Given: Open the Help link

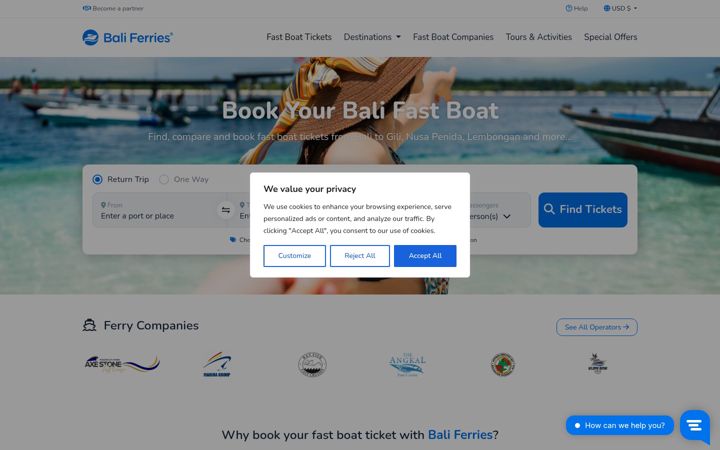Looking at the screenshot, I should click(576, 8).
